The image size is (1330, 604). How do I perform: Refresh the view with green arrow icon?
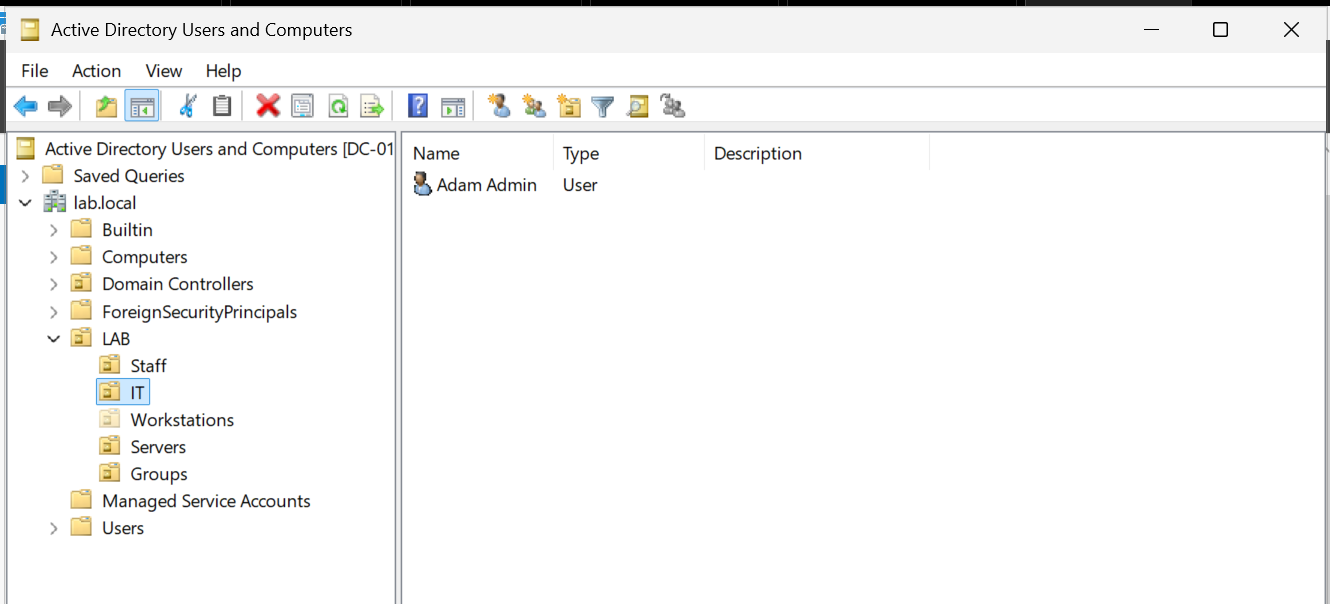pyautogui.click(x=338, y=106)
